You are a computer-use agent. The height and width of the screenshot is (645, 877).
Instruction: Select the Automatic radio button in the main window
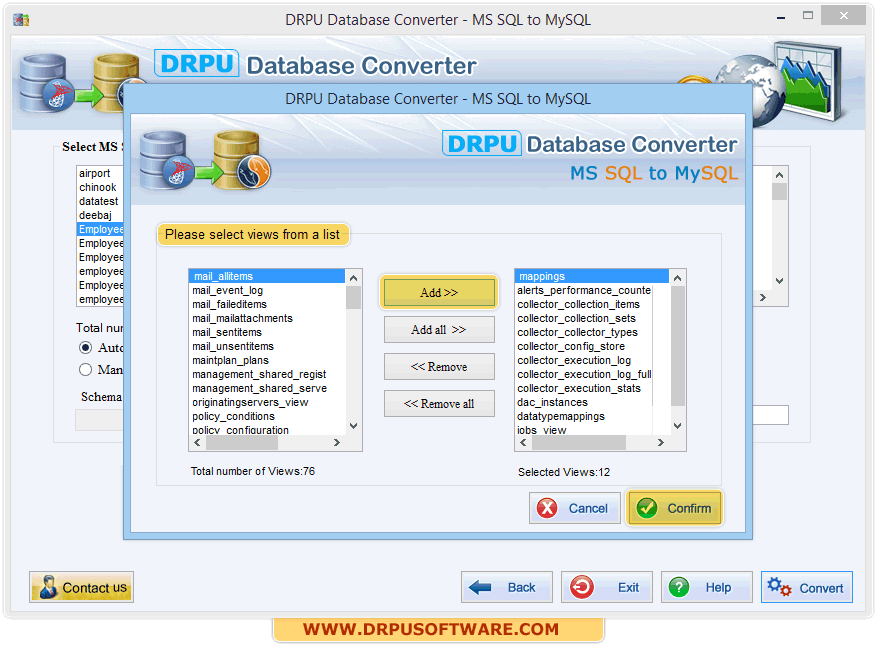click(86, 348)
